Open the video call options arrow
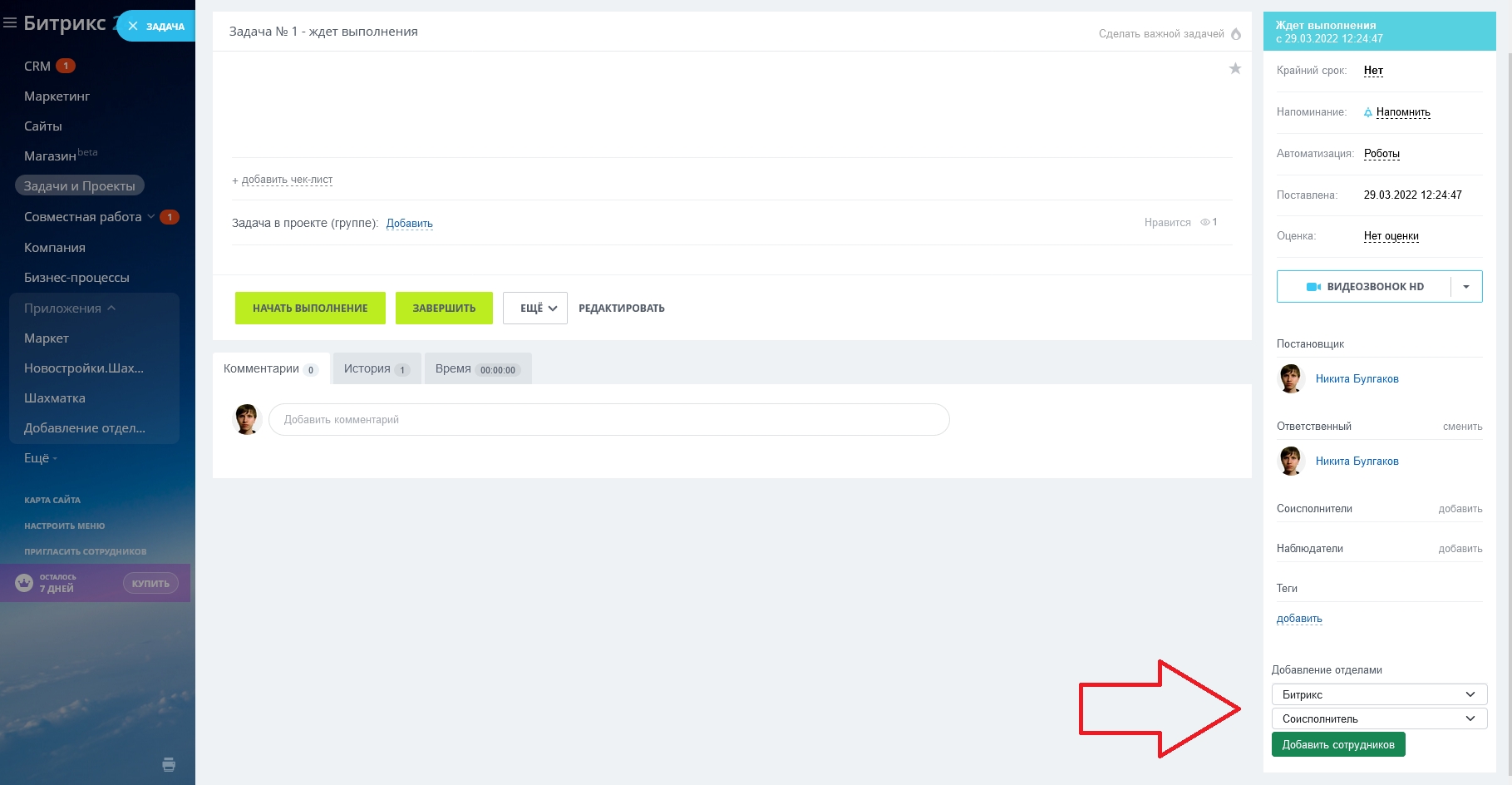The height and width of the screenshot is (785, 1512). (x=1466, y=287)
